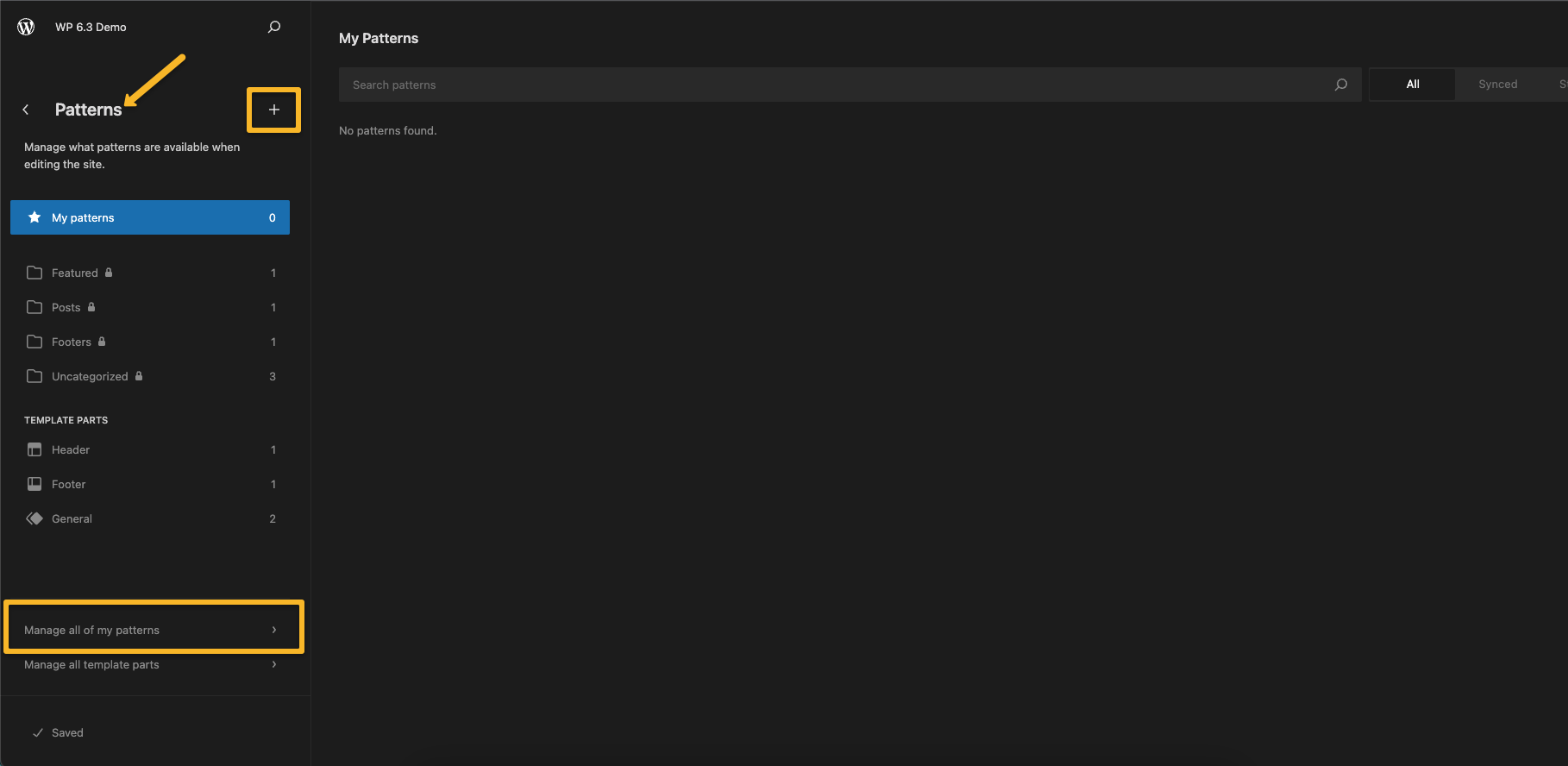This screenshot has width=1568, height=766.
Task: Select My patterns category
Action: tap(150, 217)
